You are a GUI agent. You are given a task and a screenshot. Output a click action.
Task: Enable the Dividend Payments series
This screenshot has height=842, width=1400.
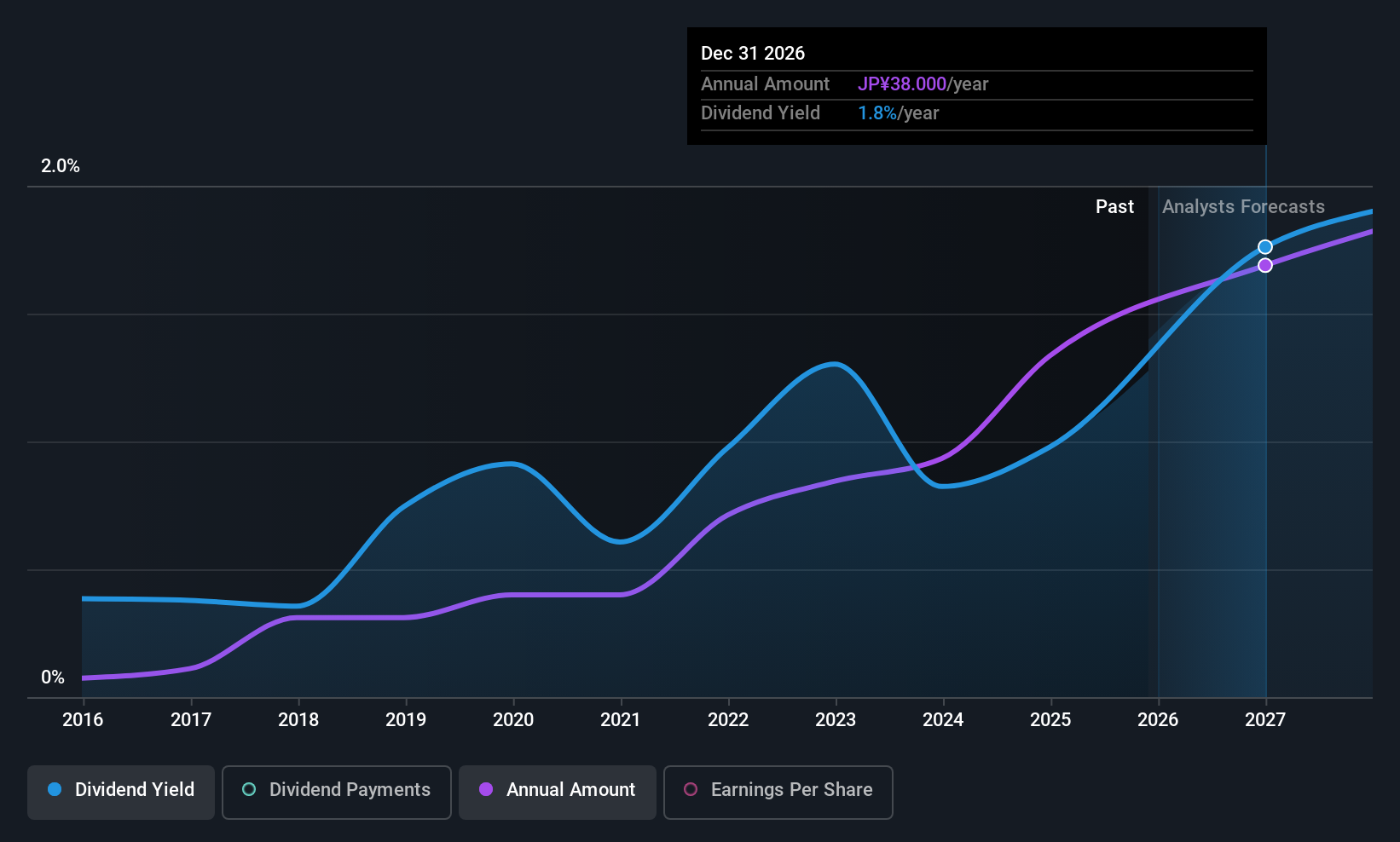click(336, 792)
